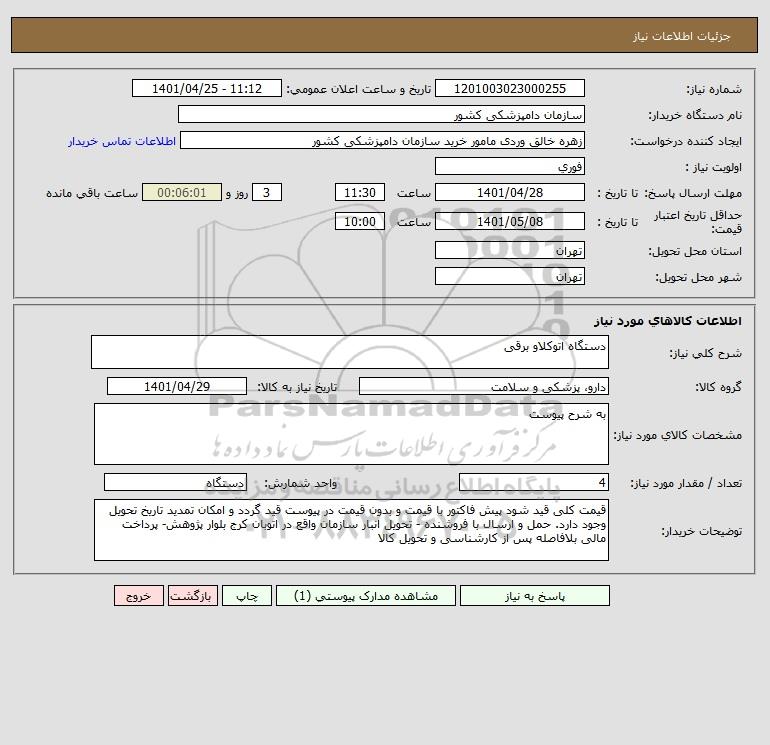Click the quantity field showing 4
This screenshot has height=745, width=770.
pos(534,483)
